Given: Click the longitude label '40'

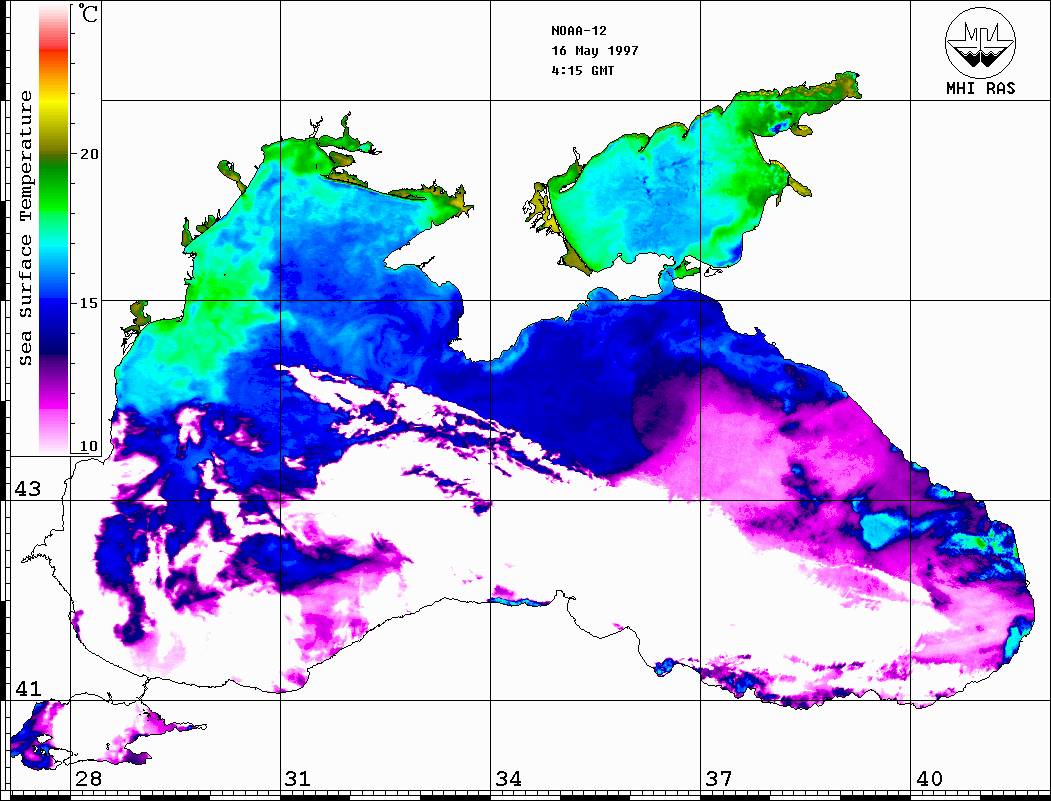Looking at the screenshot, I should (928, 778).
